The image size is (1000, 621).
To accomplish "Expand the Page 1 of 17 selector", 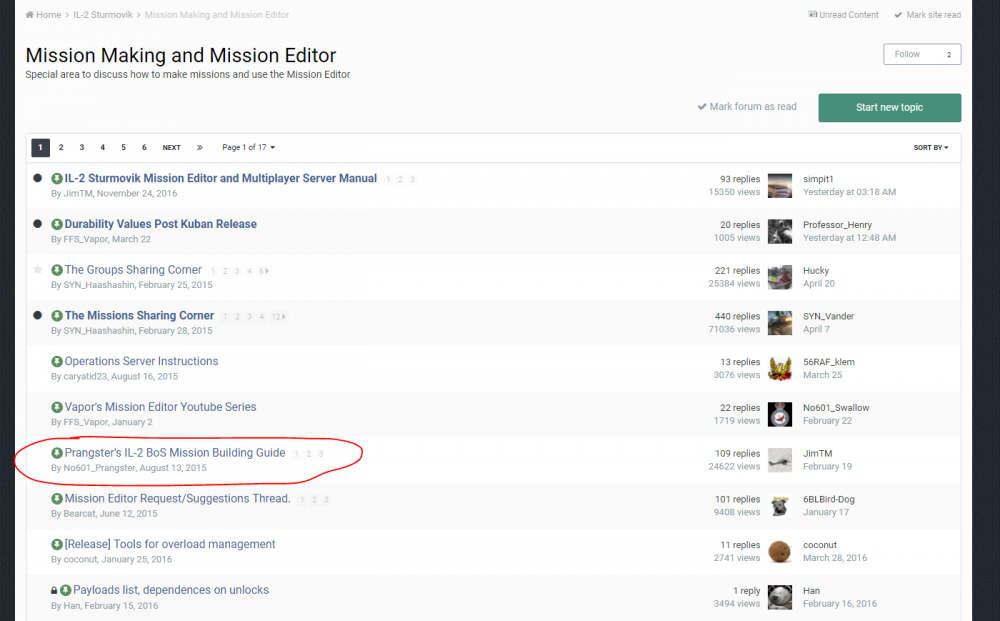I will [x=248, y=148].
